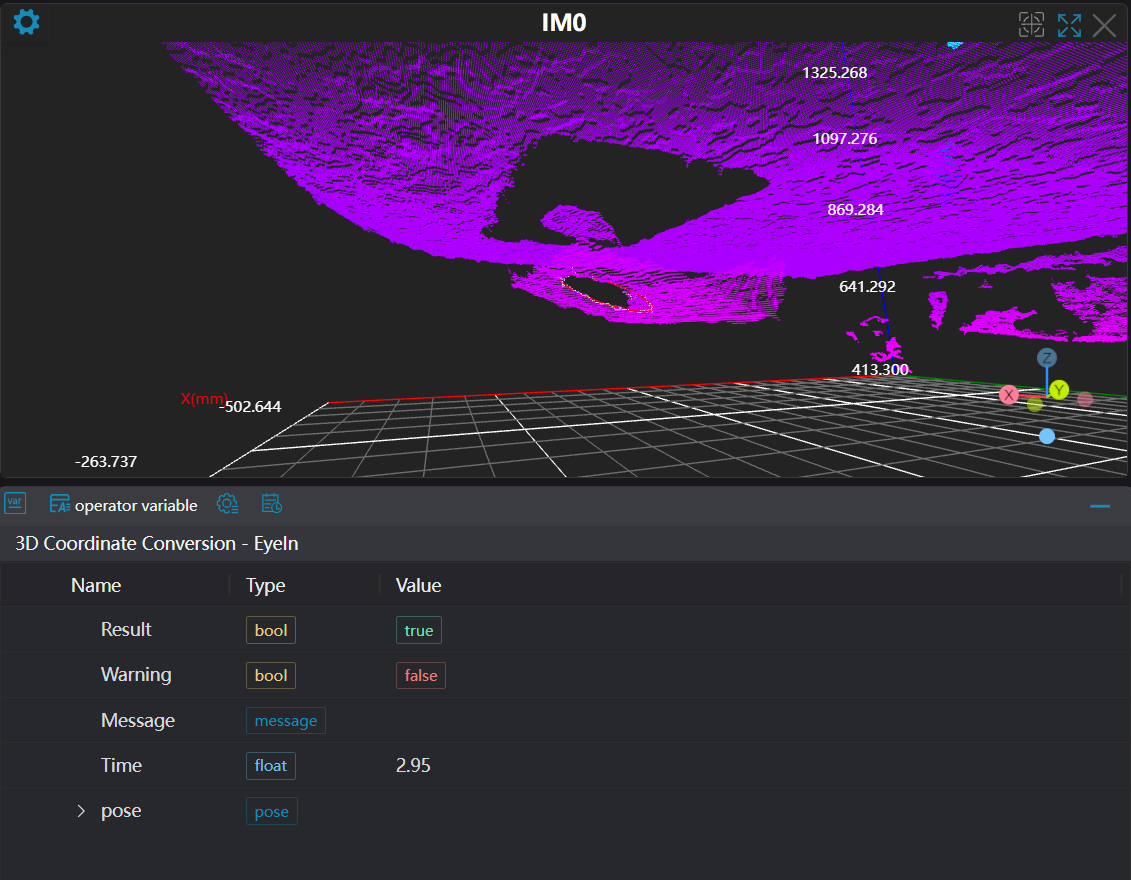Screen dimensions: 1131x880
Task: Select the message type tag
Action: [285, 721]
